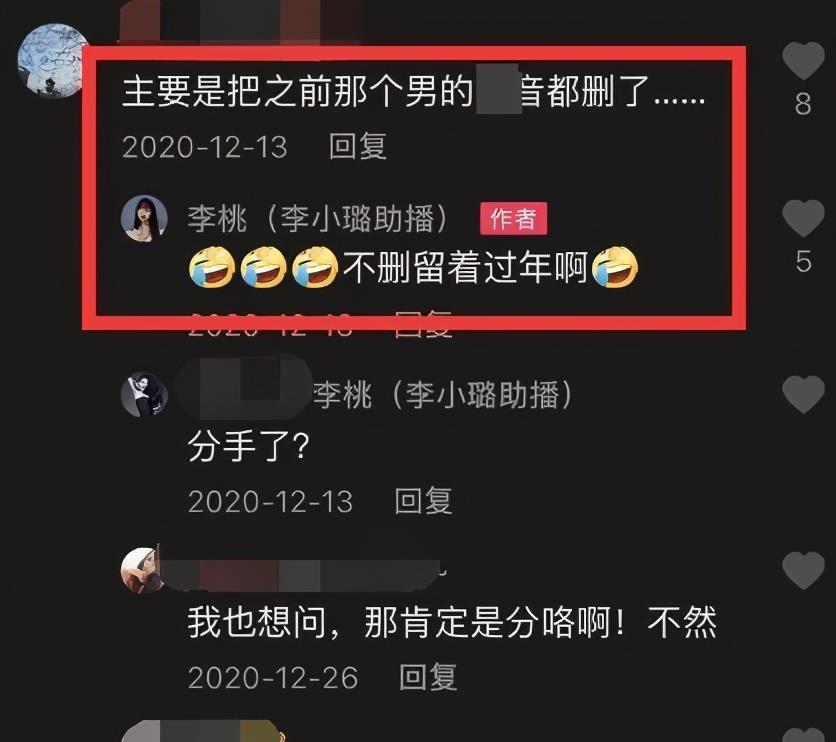Like the 我也想问 comment dated 2020-12-26
The height and width of the screenshot is (742, 836).
click(803, 570)
